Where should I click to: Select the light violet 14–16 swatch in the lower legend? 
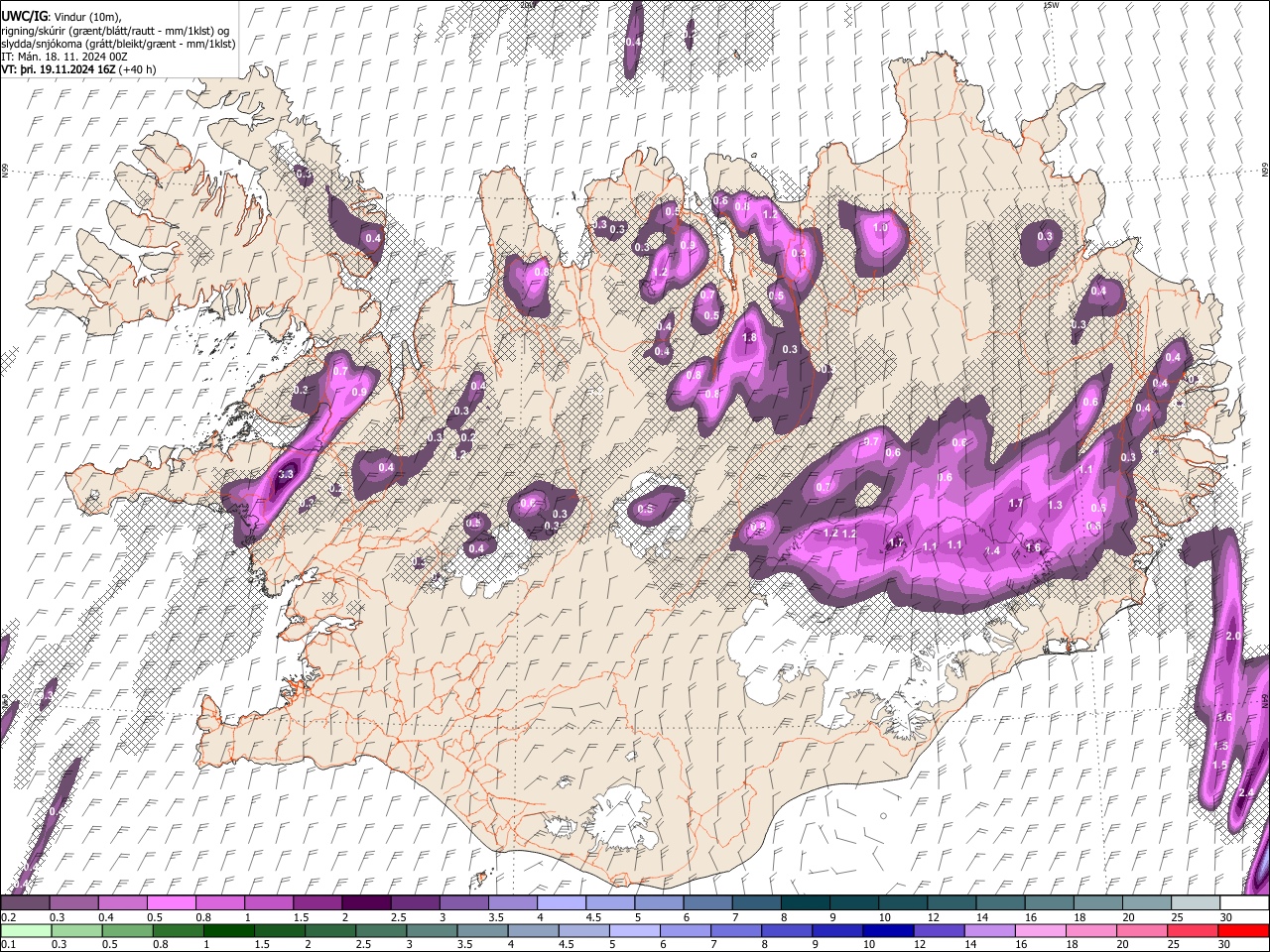point(990,930)
